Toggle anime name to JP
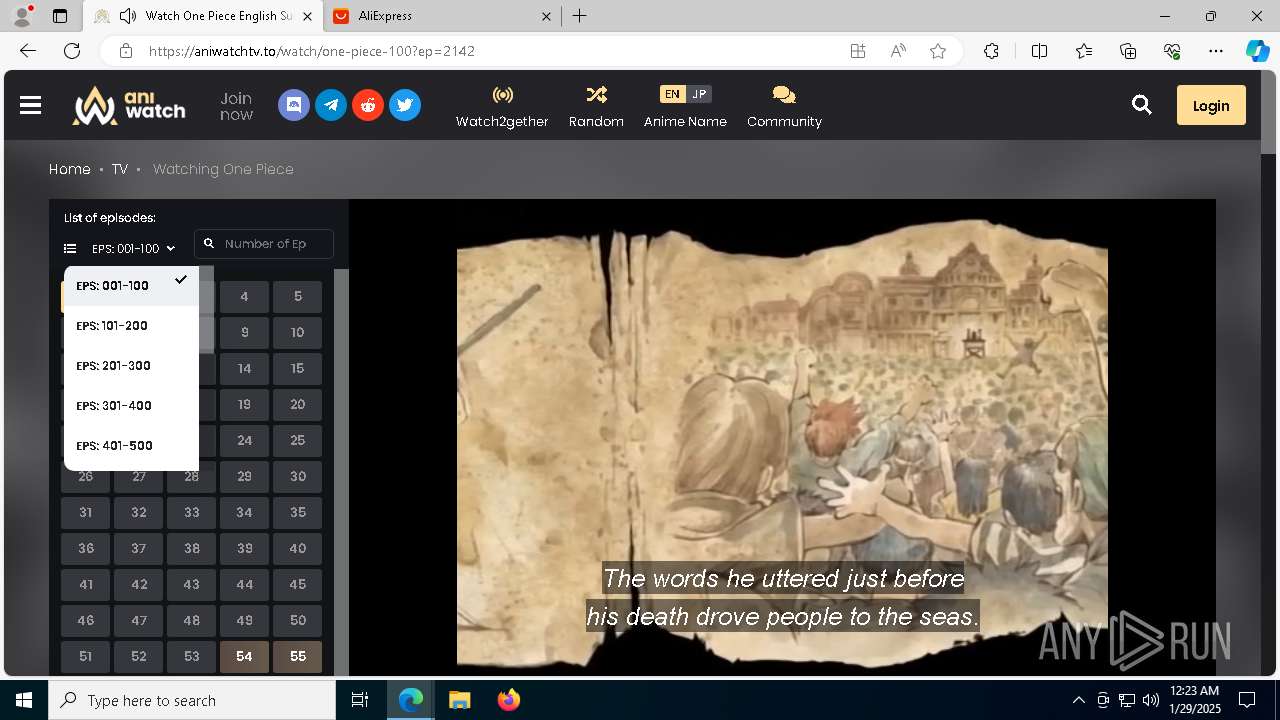1280x720 pixels. (699, 94)
